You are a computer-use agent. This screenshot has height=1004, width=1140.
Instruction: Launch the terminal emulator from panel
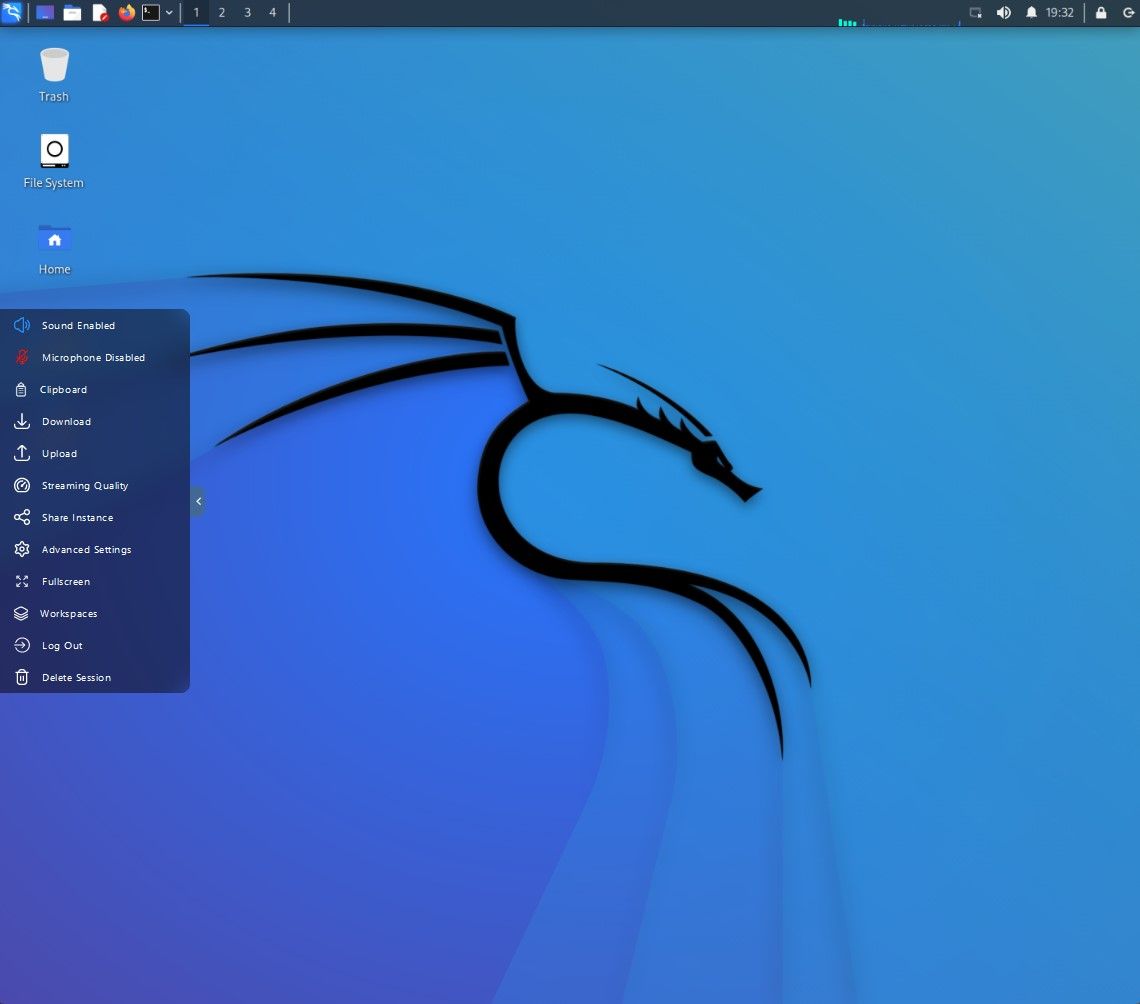pos(151,13)
